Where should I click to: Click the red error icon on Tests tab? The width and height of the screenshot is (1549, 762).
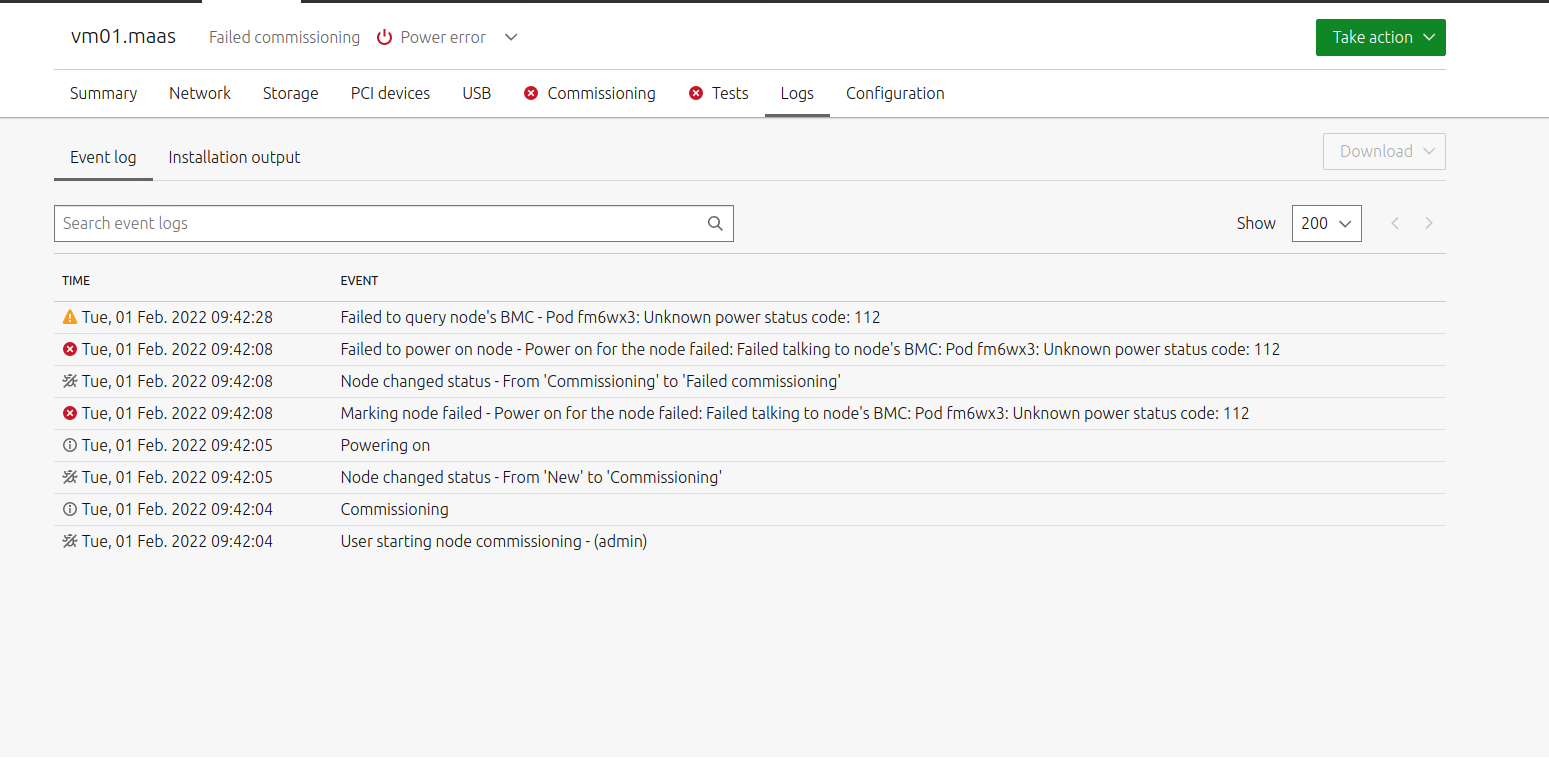(x=696, y=93)
